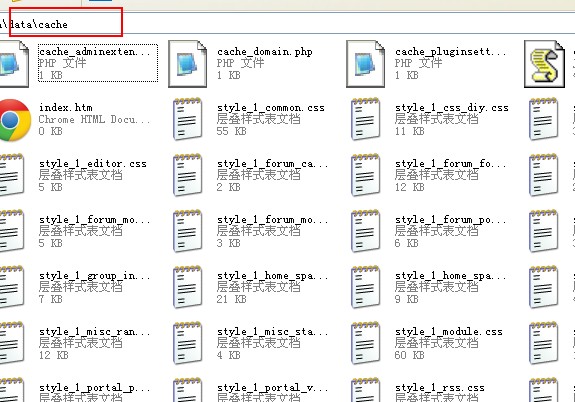
Task: Click the cache_pluginsett PHP file icon
Action: (365, 64)
